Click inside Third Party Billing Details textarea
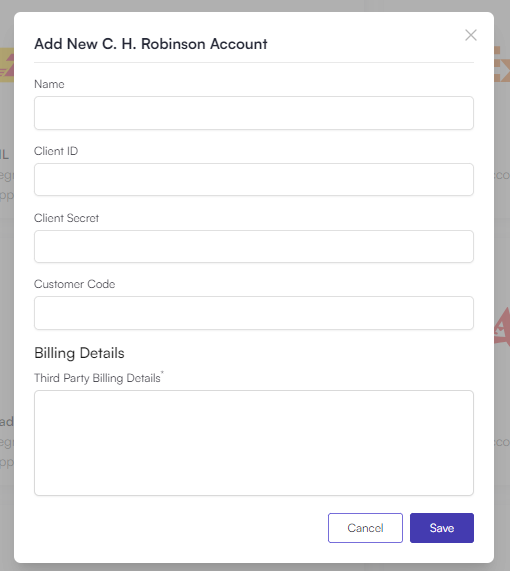This screenshot has height=571, width=510. 254,443
